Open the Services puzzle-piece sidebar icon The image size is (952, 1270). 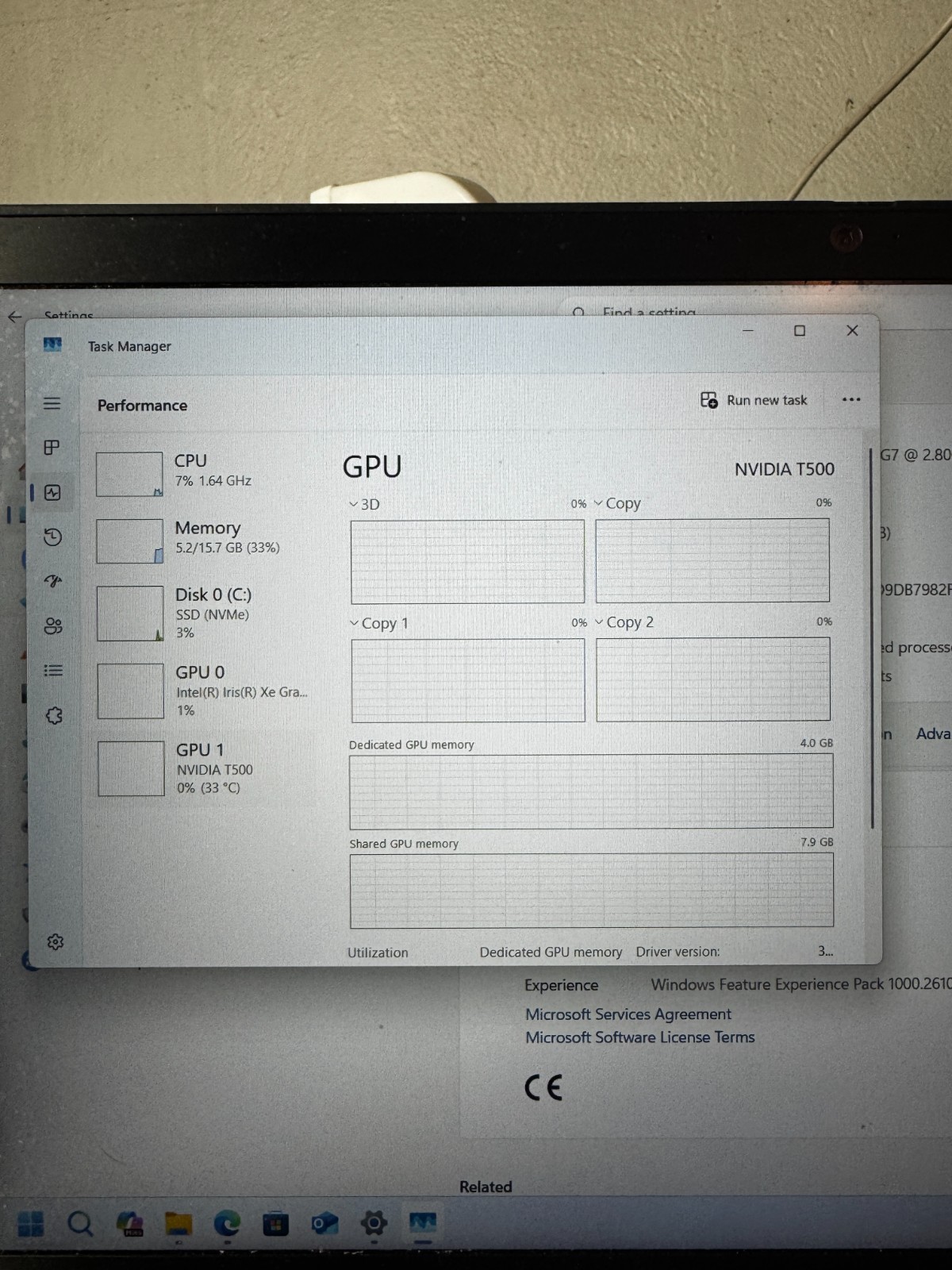(54, 716)
